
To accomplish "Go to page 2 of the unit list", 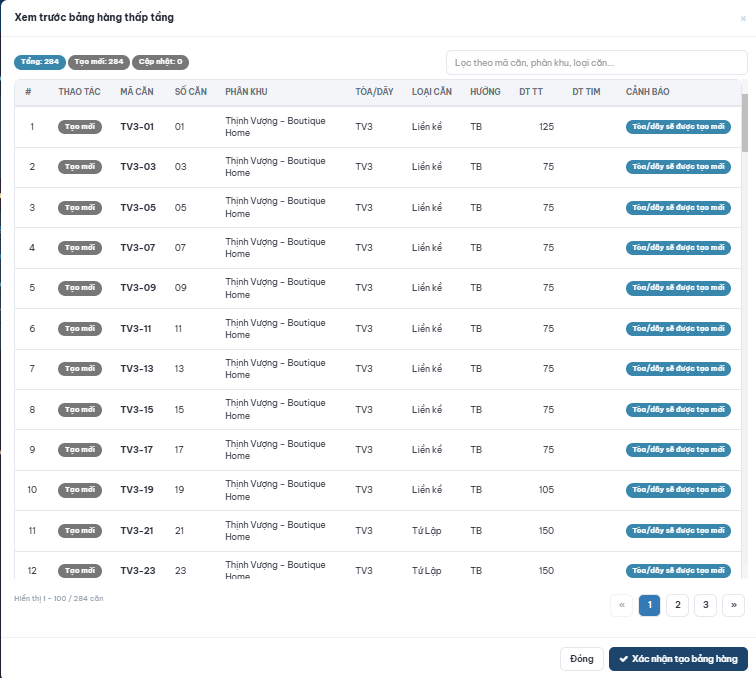I will (x=677, y=605).
